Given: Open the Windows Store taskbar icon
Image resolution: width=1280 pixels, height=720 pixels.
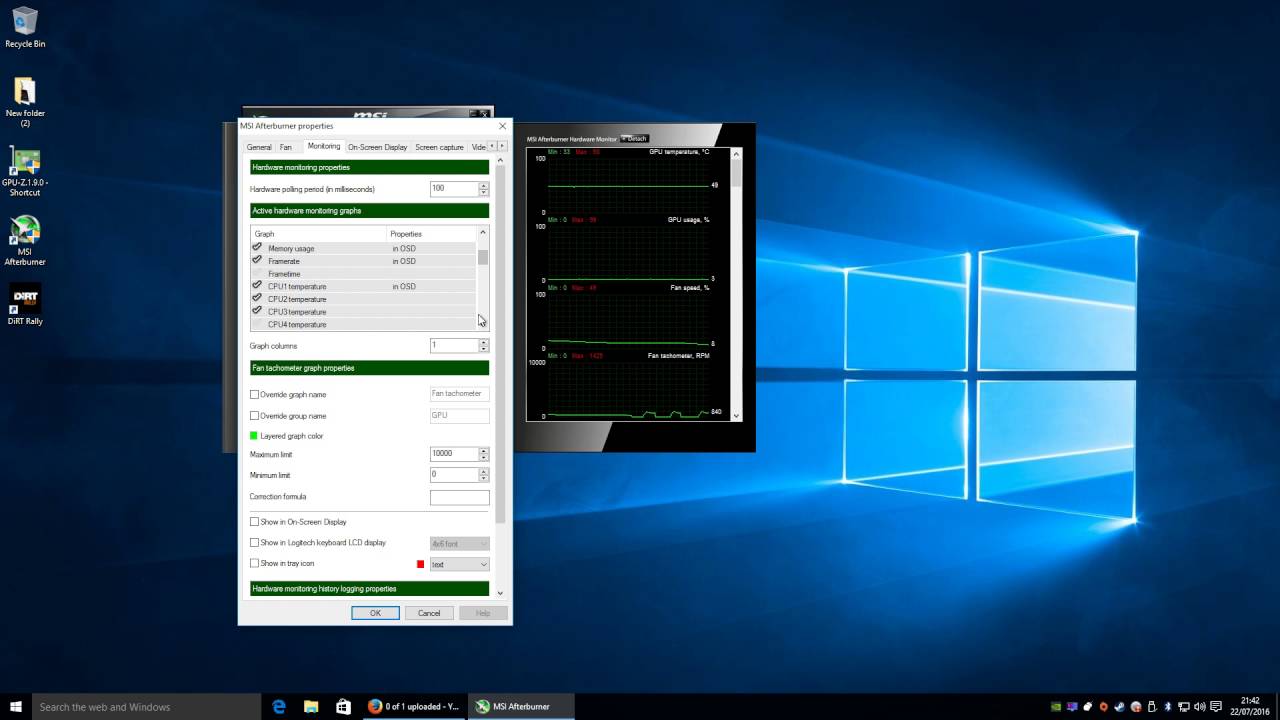Looking at the screenshot, I should [x=343, y=706].
